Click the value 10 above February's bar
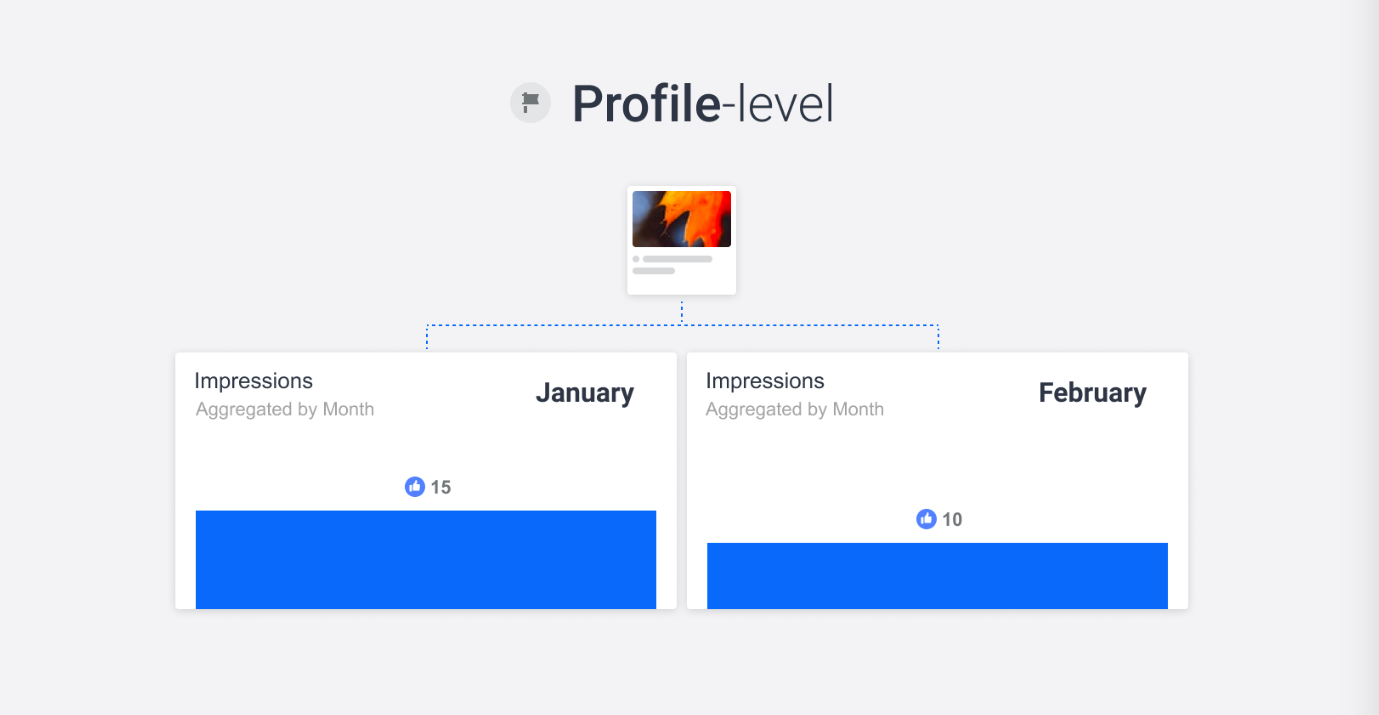Viewport: 1379px width, 715px height. coord(952,520)
